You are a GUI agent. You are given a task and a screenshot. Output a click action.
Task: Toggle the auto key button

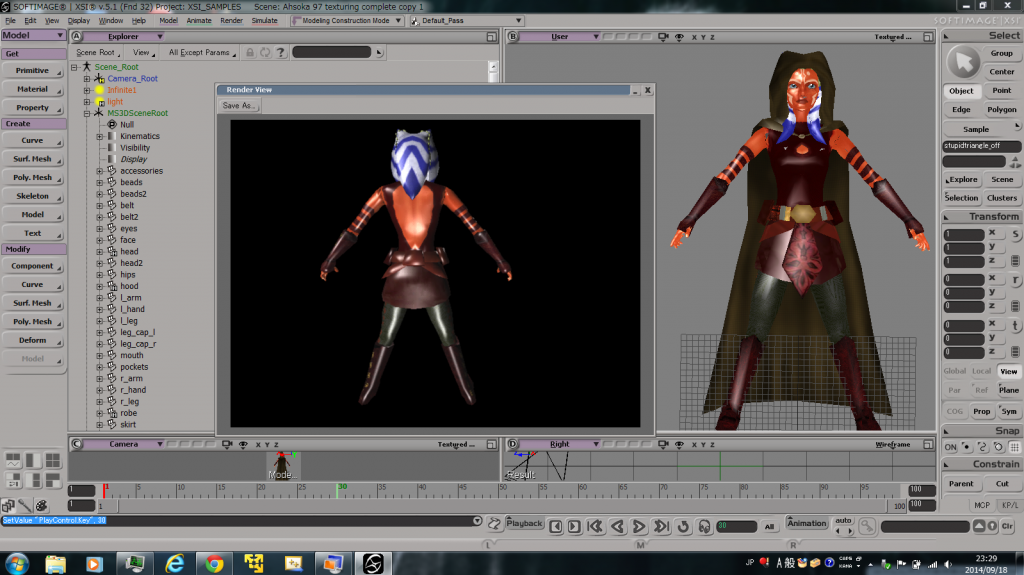tap(844, 521)
